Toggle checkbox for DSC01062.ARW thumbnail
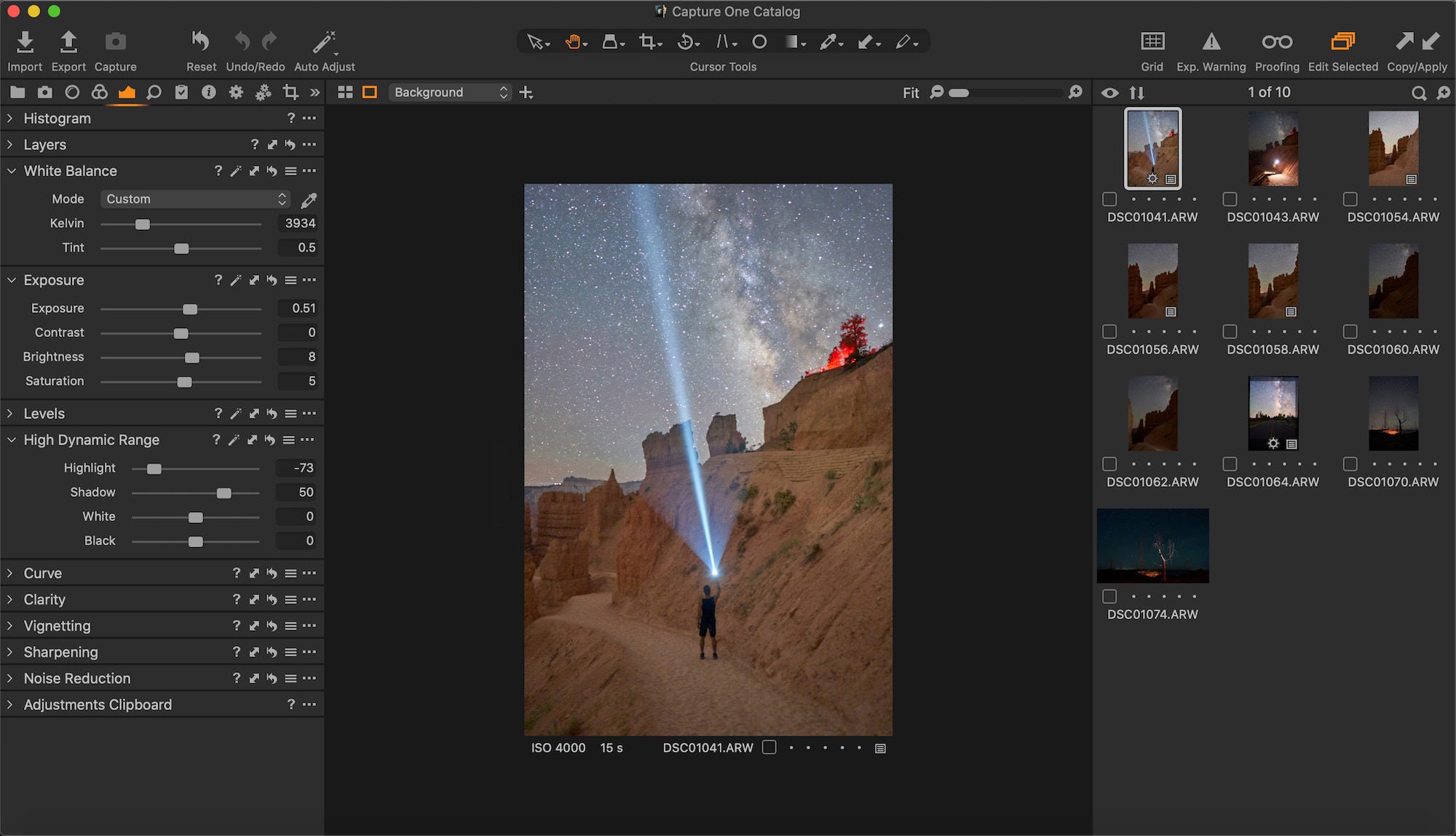The height and width of the screenshot is (836, 1456). [1108, 464]
